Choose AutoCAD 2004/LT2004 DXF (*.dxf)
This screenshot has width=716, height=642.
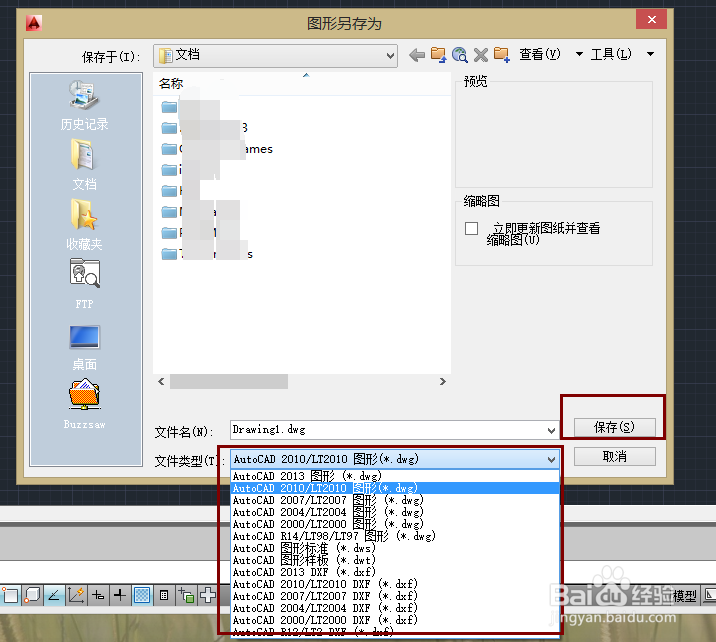(395, 608)
